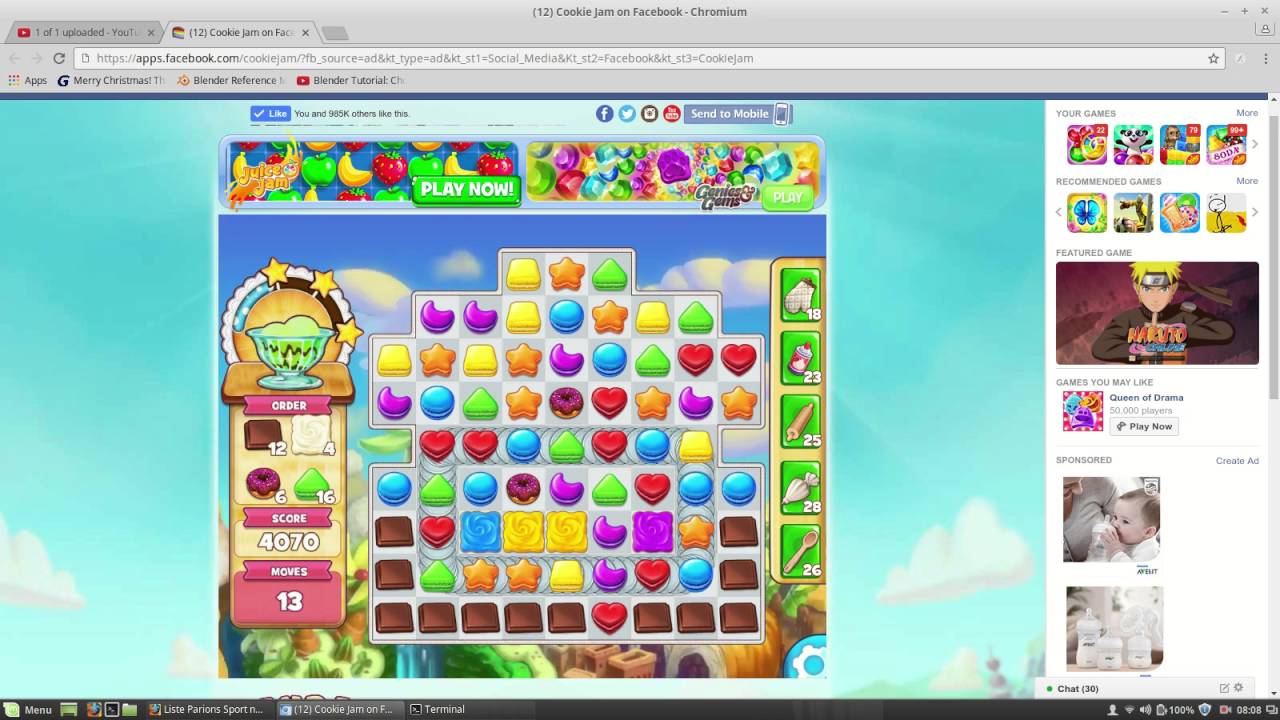1280x720 pixels.
Task: Open the stickman recommended game
Action: point(1226,213)
